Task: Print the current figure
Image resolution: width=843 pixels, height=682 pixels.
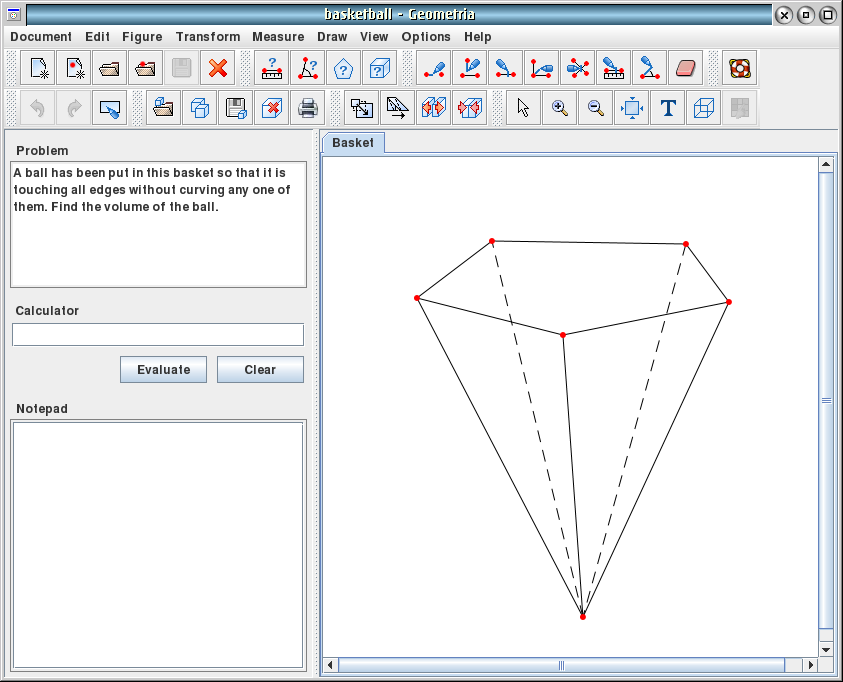Action: click(x=308, y=107)
